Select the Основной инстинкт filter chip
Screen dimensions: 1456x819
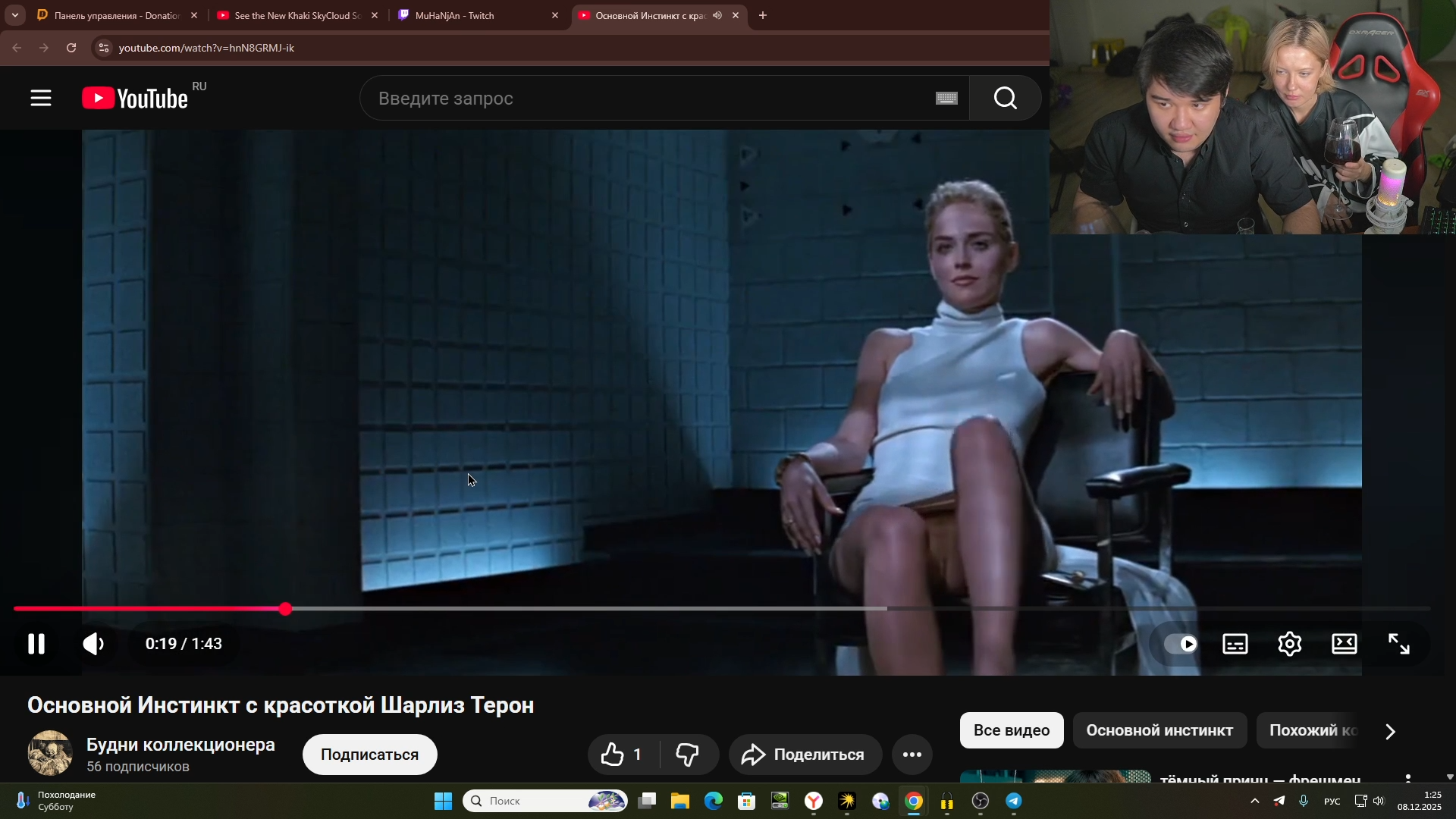point(1159,730)
